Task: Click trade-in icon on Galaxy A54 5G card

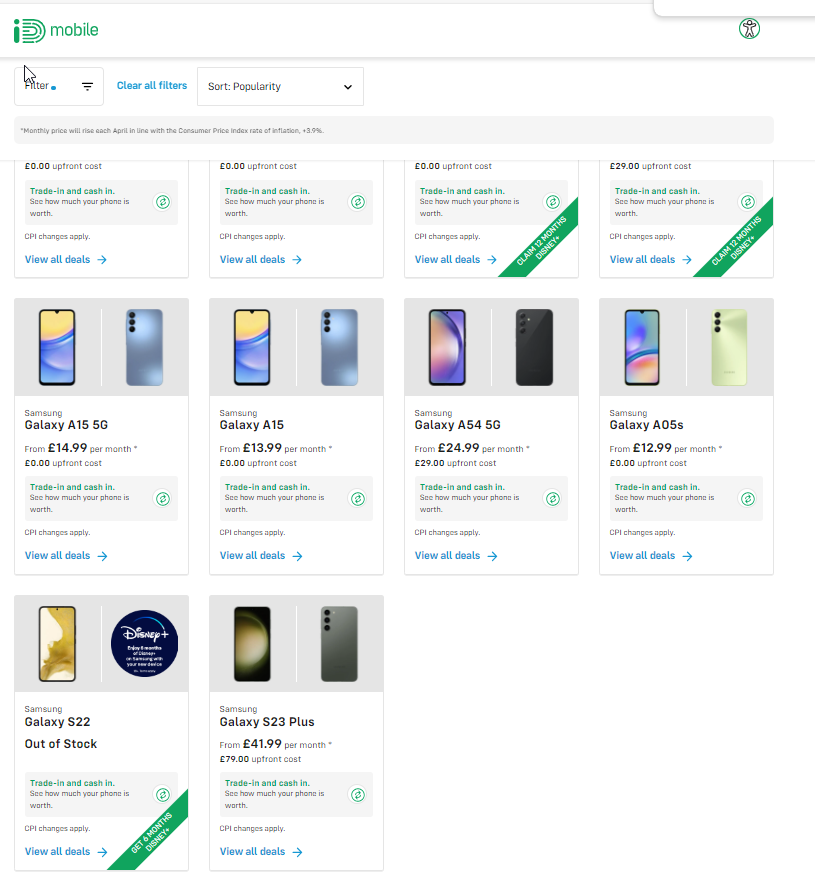Action: click(x=552, y=499)
